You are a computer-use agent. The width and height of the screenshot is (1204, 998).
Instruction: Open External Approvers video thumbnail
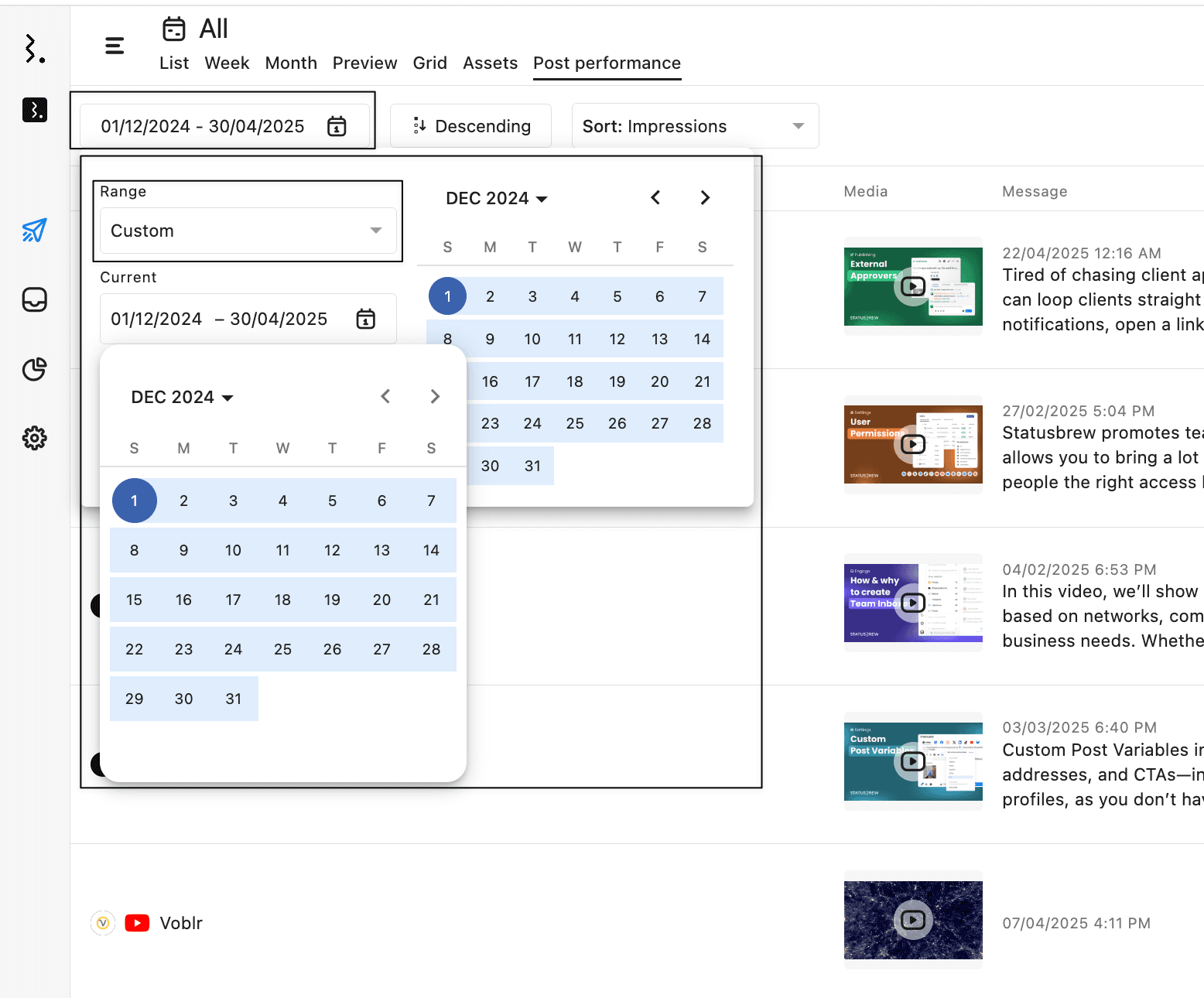pos(913,286)
